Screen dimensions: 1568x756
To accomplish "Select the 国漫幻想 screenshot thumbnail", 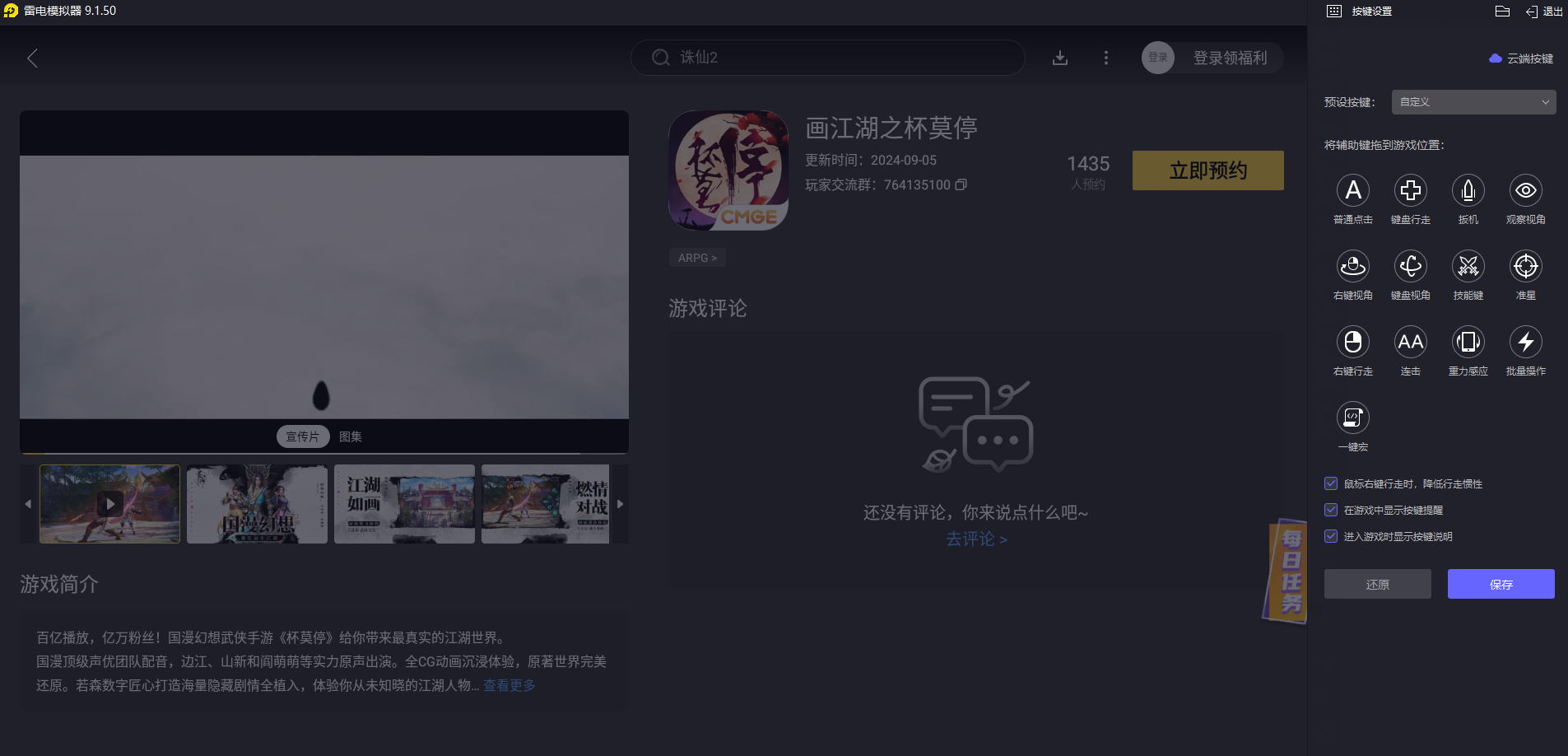I will point(257,503).
